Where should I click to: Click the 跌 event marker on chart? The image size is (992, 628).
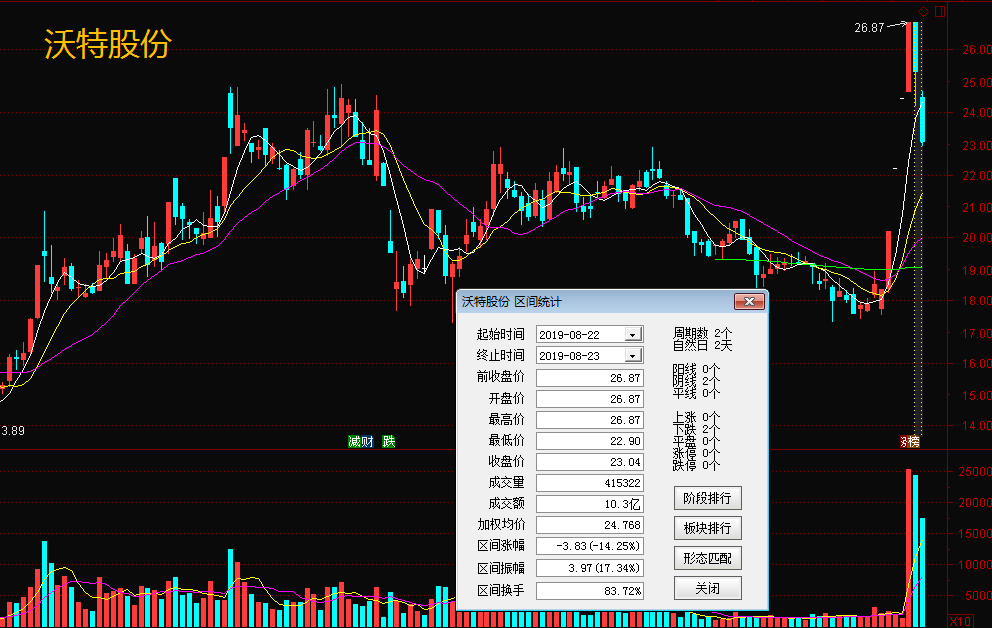point(388,441)
